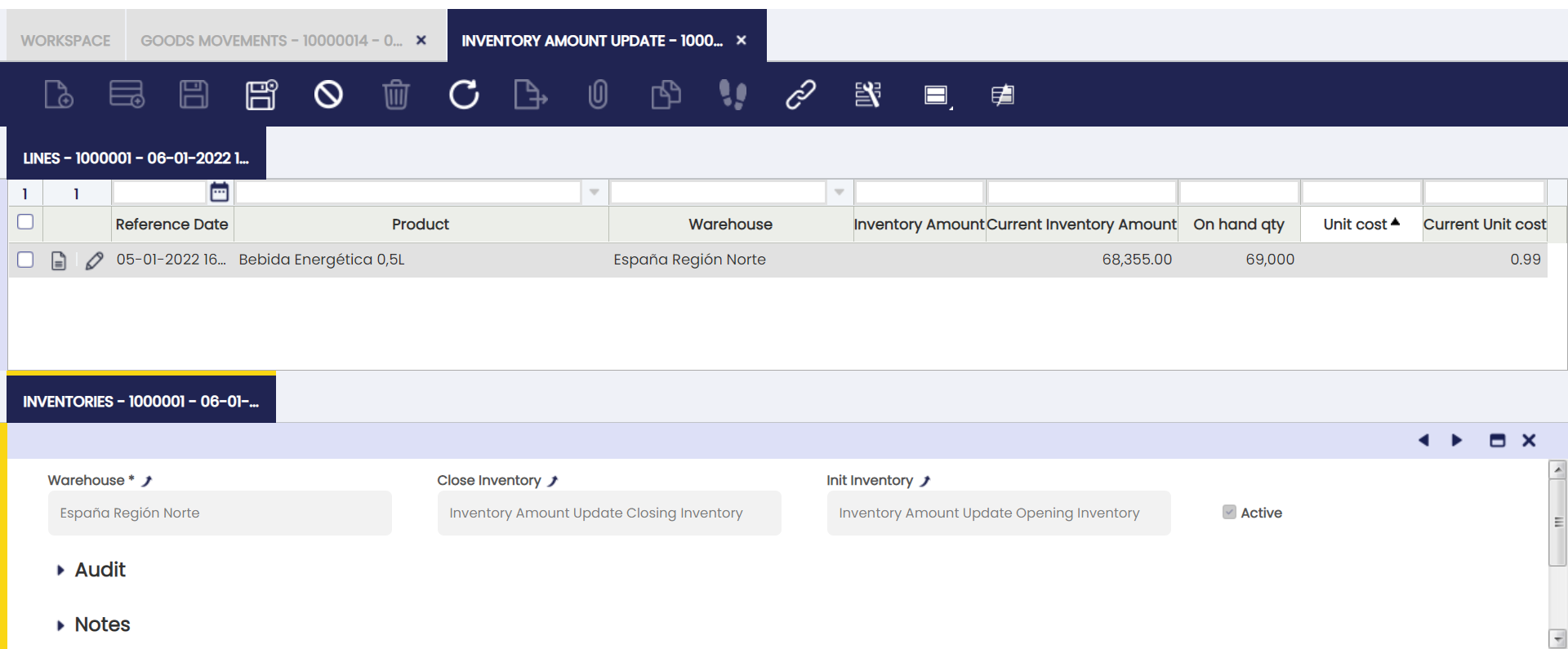This screenshot has height=649, width=1568.
Task: Open the Lines subtab
Action: [x=136, y=158]
